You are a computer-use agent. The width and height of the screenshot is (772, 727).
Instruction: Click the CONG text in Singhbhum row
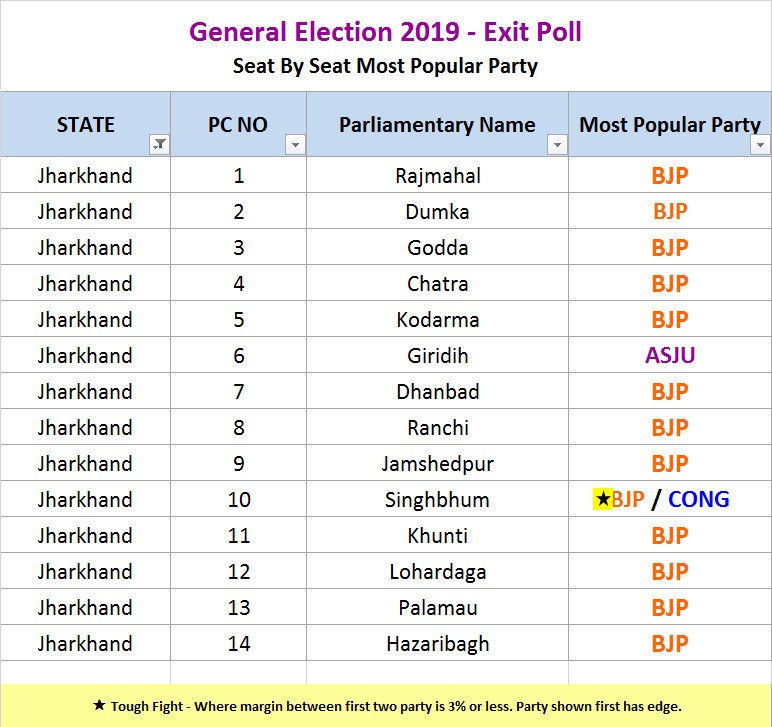pos(699,499)
